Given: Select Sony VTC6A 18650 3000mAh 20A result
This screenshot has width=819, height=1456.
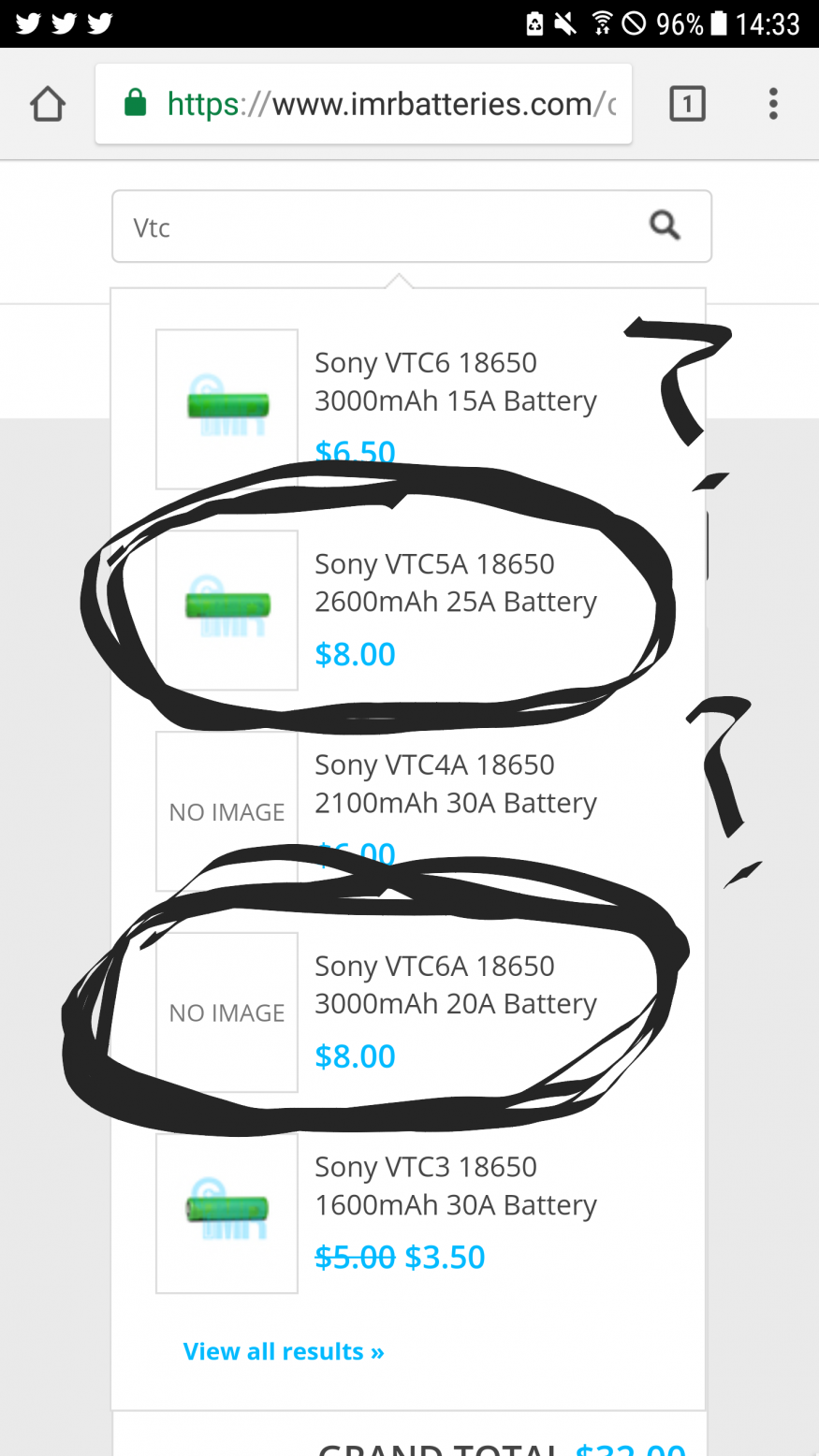Looking at the screenshot, I should pyautogui.click(x=455, y=985).
